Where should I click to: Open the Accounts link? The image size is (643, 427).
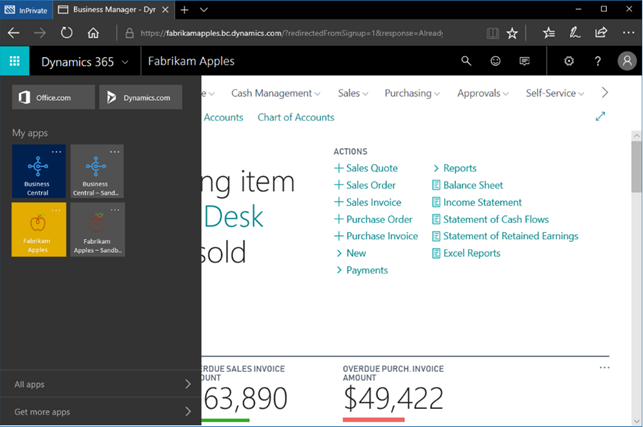pos(223,117)
